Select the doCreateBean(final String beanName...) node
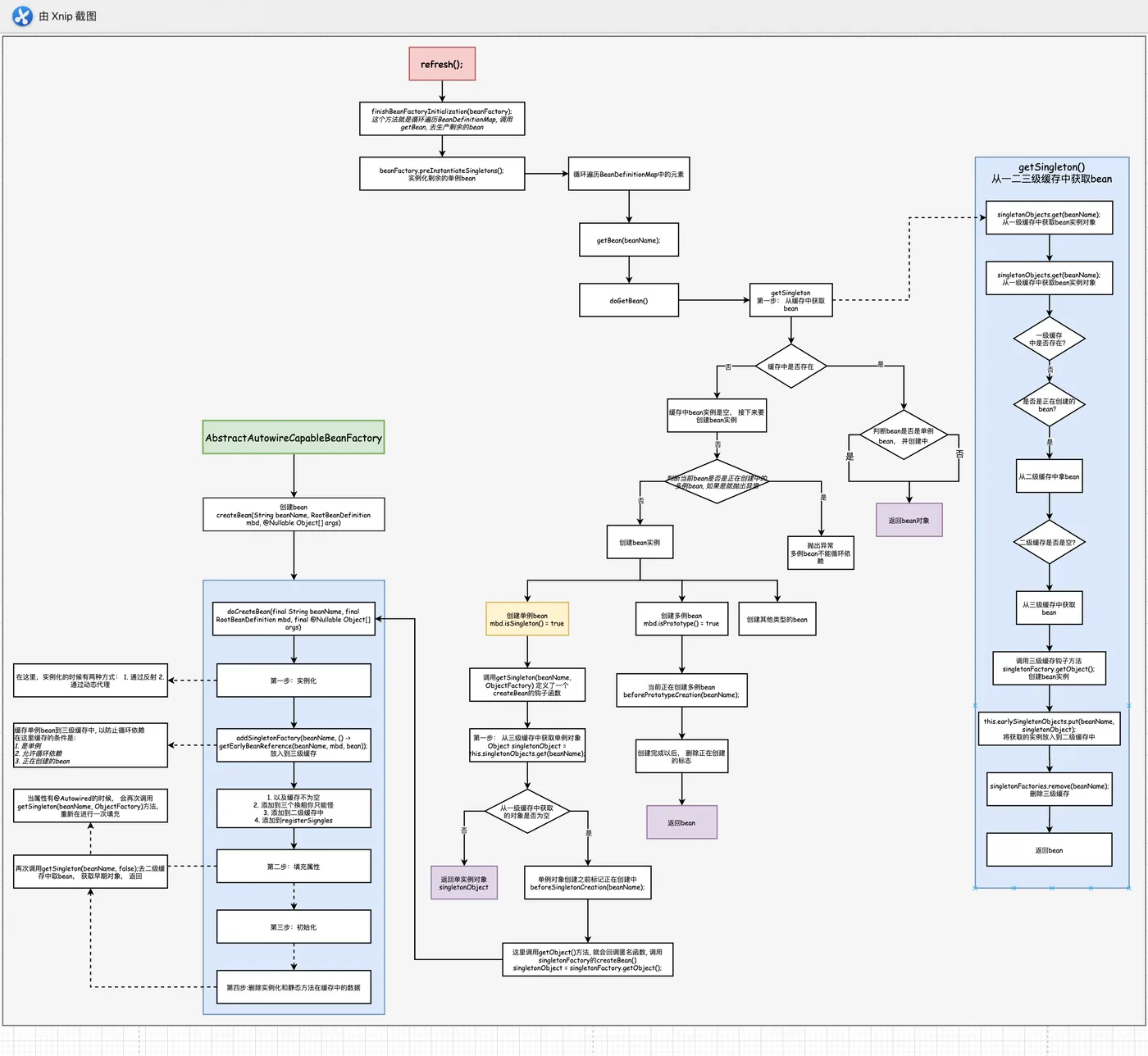The image size is (1148, 1056). 294,619
